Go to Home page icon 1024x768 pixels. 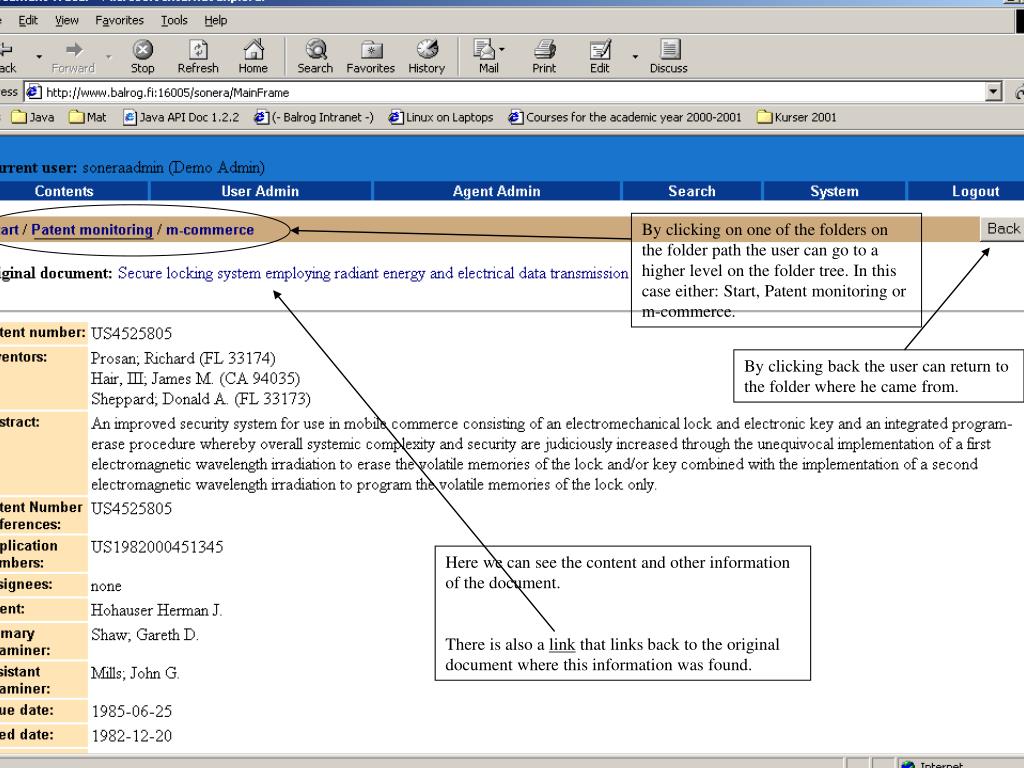[x=253, y=56]
